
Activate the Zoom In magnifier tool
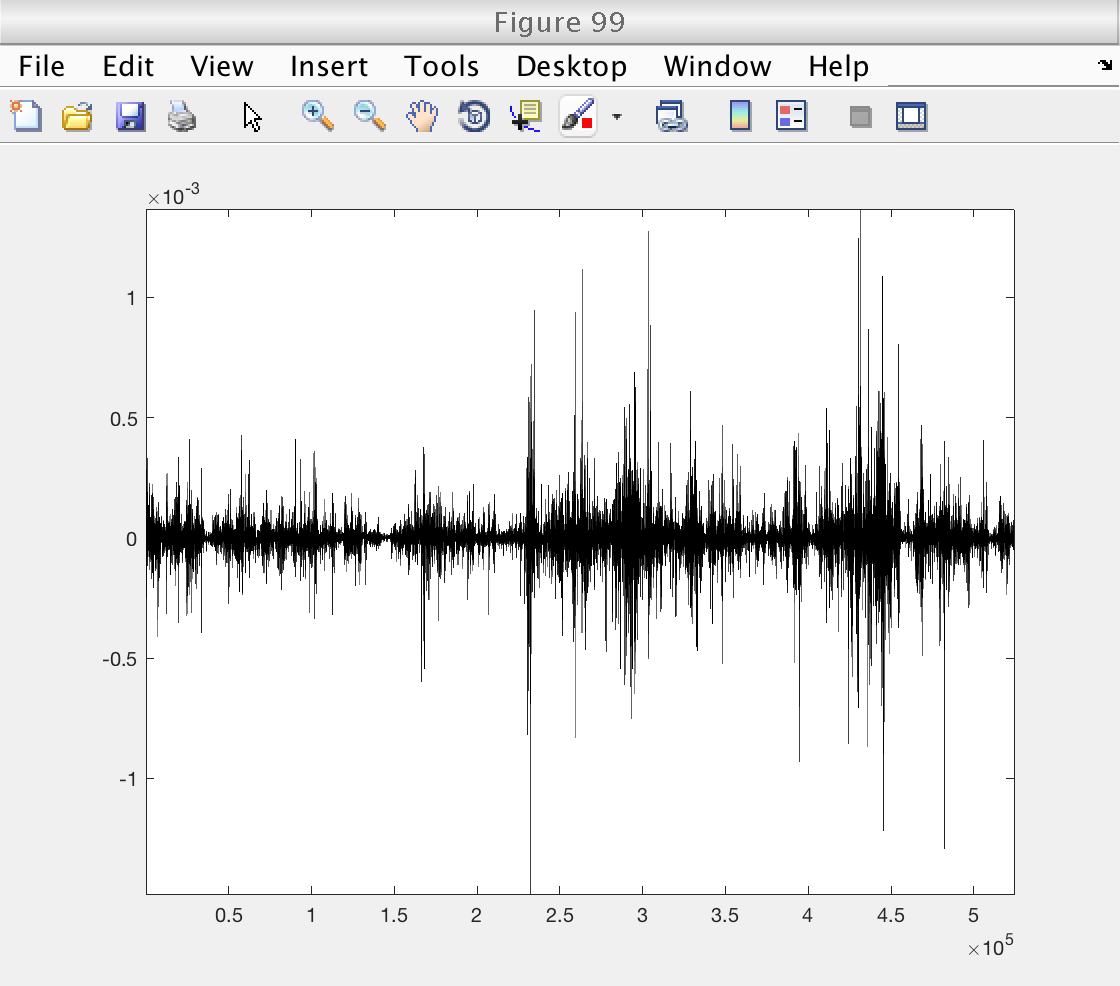[x=317, y=116]
